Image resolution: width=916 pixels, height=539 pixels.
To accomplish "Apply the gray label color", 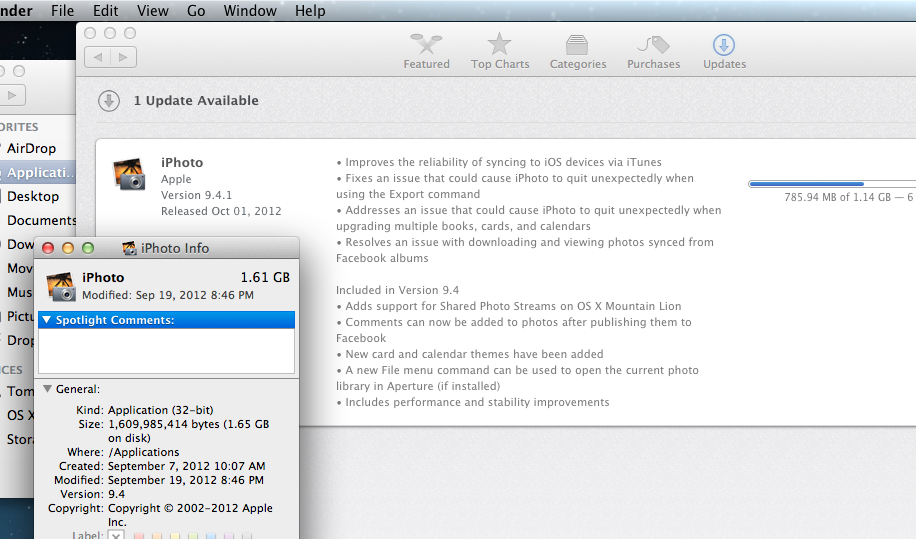I will click(247, 535).
